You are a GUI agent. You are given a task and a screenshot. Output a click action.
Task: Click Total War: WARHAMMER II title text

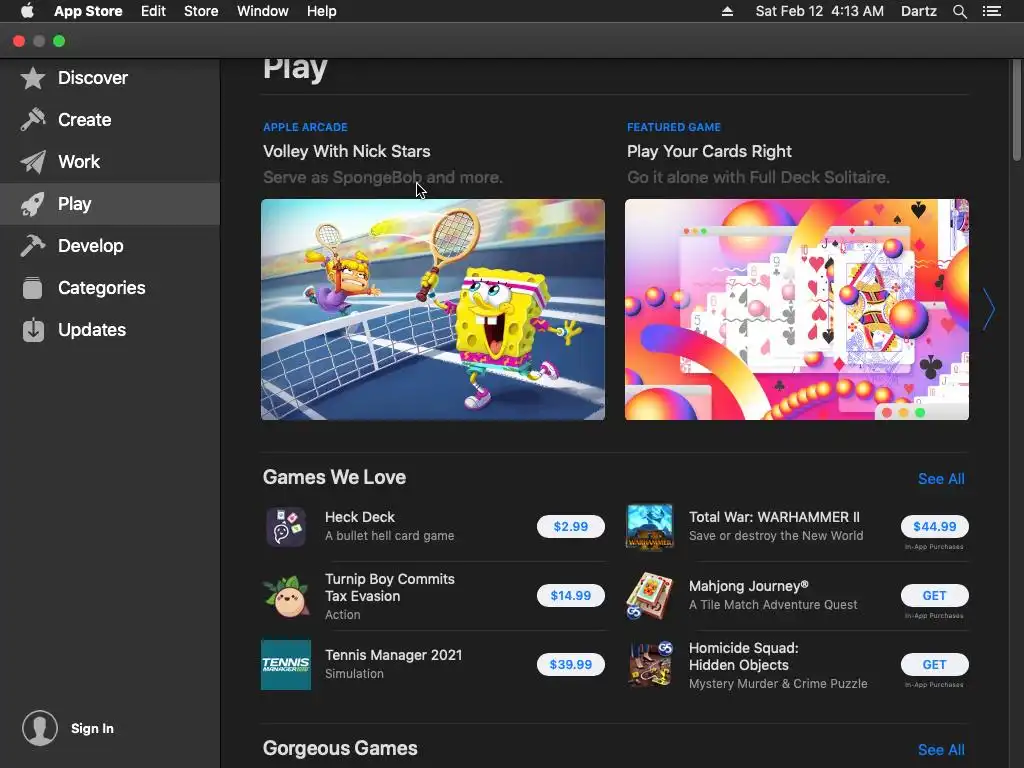pyautogui.click(x=775, y=517)
